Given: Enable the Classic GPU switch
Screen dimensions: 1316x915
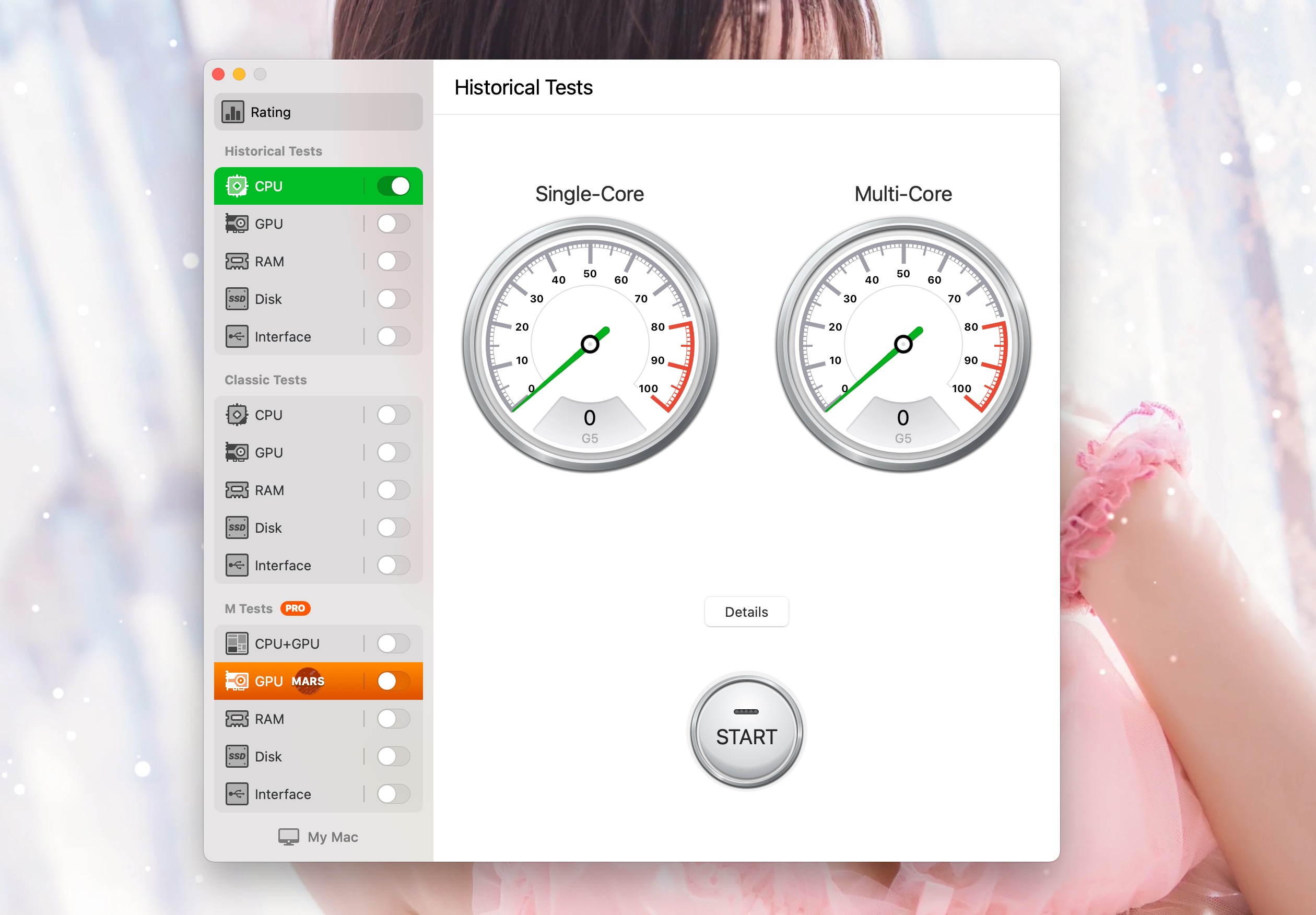Looking at the screenshot, I should (393, 452).
